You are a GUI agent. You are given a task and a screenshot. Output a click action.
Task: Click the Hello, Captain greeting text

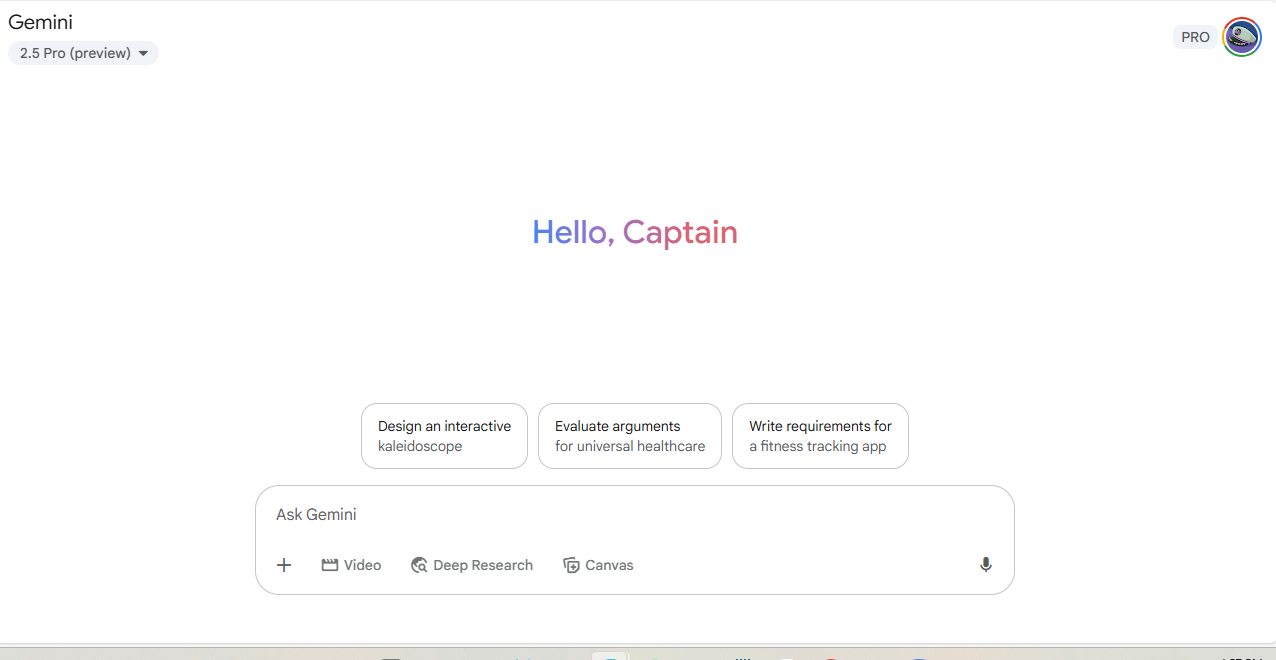pos(635,232)
